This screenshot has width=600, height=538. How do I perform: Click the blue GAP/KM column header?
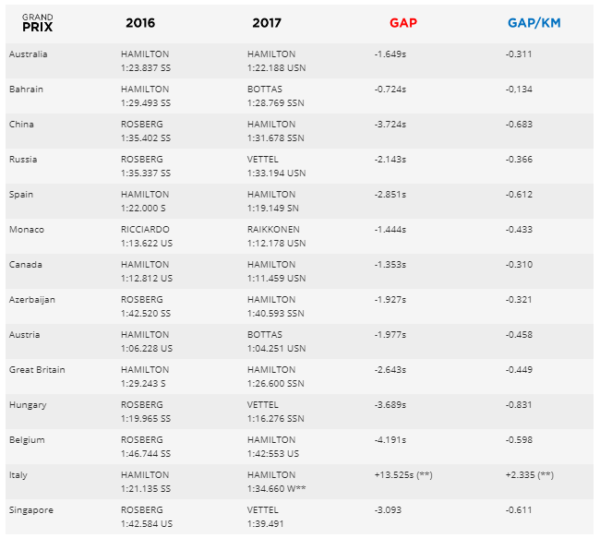(532, 23)
